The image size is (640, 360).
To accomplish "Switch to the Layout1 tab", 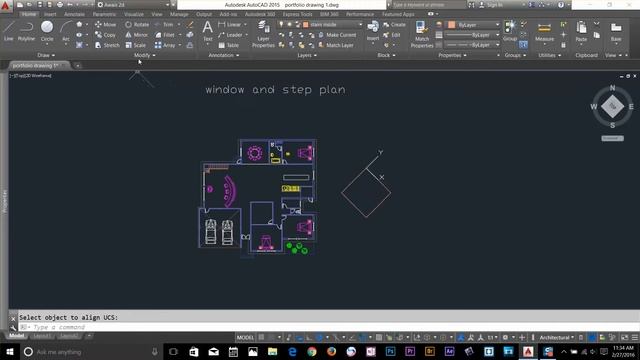I will pos(42,336).
